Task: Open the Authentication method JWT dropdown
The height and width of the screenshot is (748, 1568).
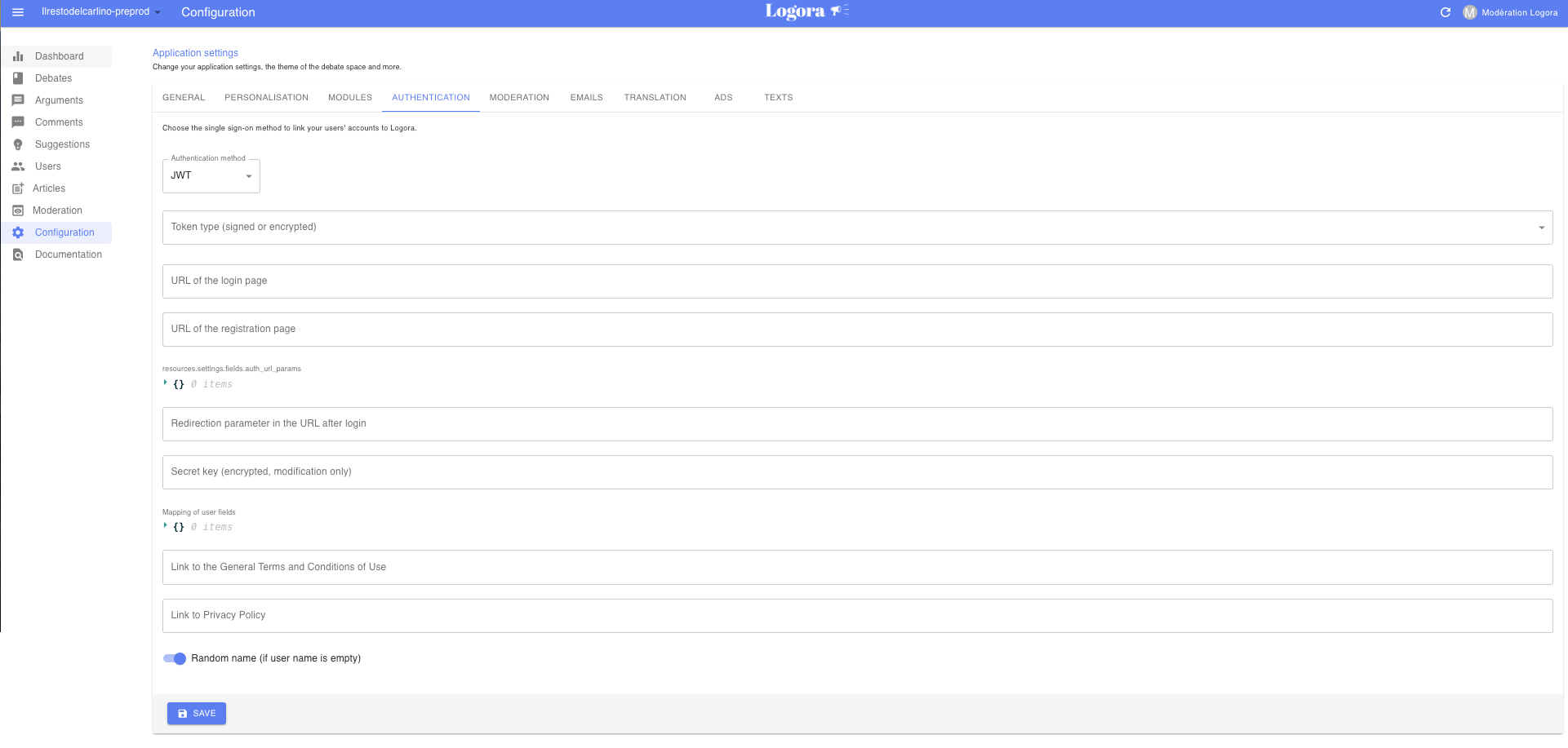Action: point(211,176)
